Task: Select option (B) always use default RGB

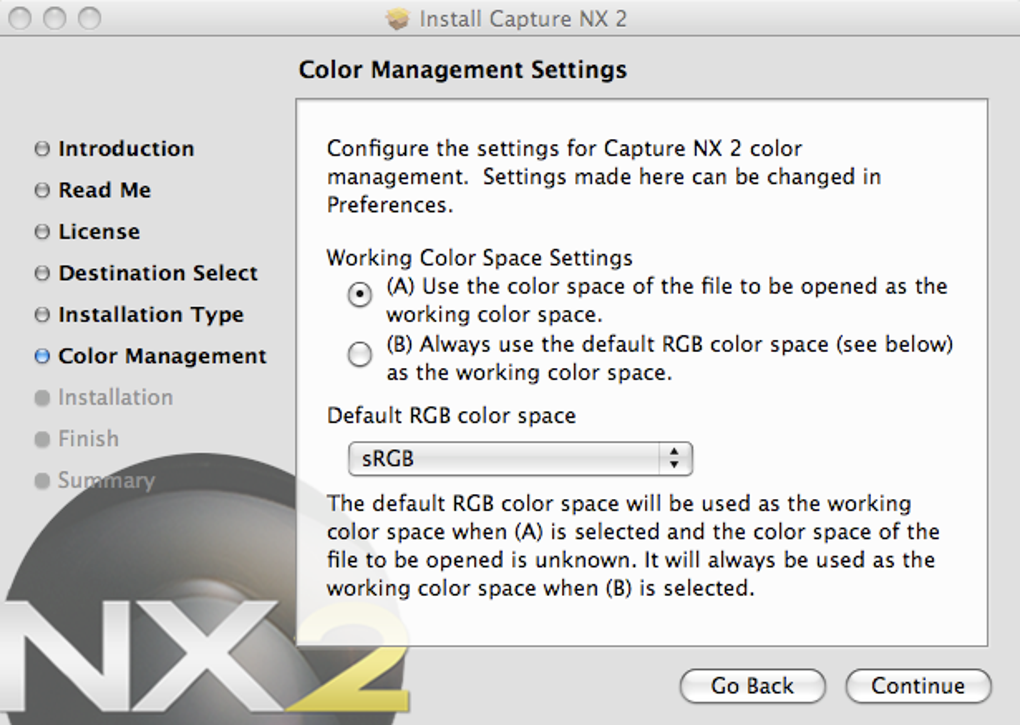Action: (x=359, y=355)
